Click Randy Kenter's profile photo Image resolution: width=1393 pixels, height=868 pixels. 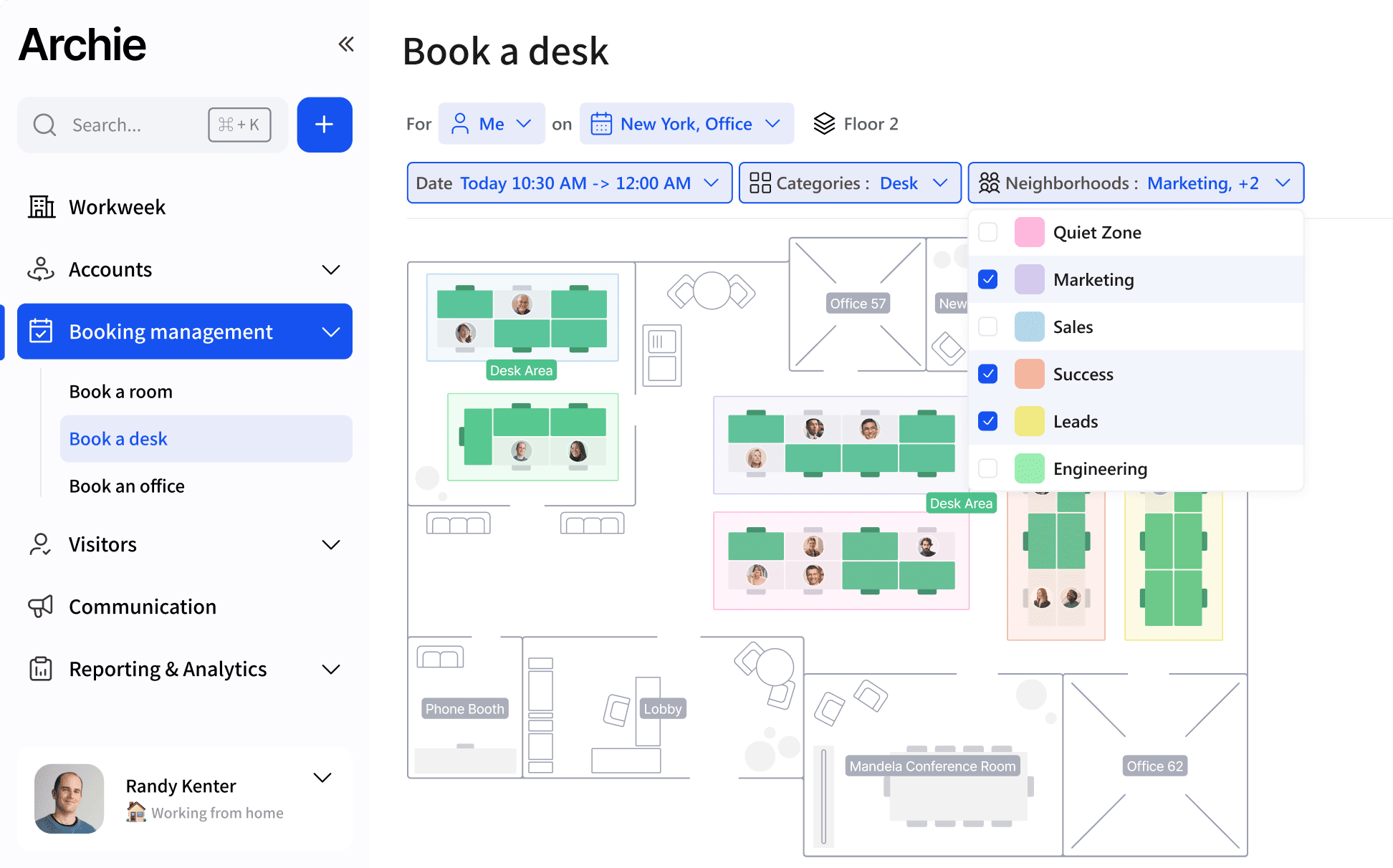click(x=70, y=799)
